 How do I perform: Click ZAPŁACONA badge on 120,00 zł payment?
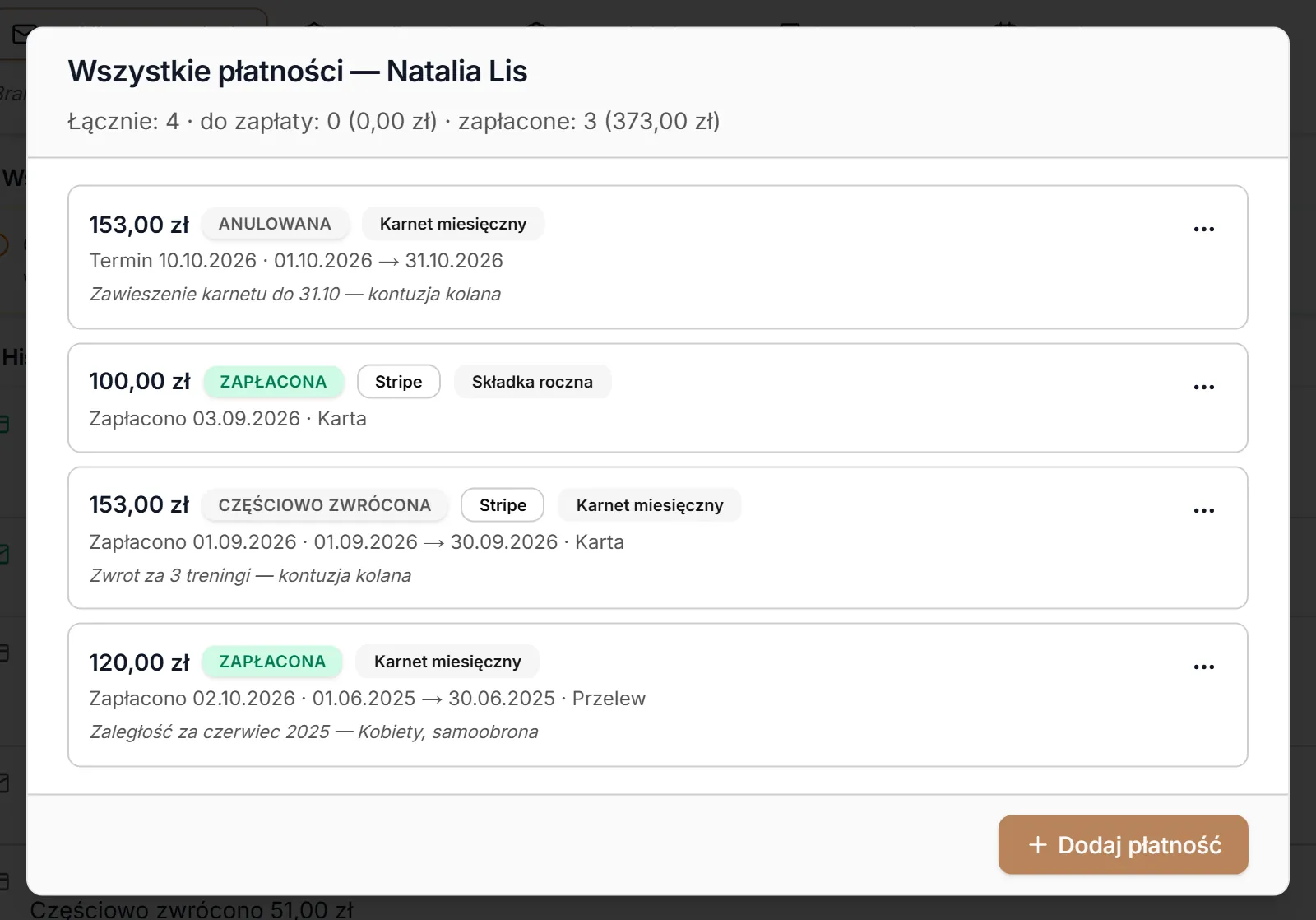[272, 662]
